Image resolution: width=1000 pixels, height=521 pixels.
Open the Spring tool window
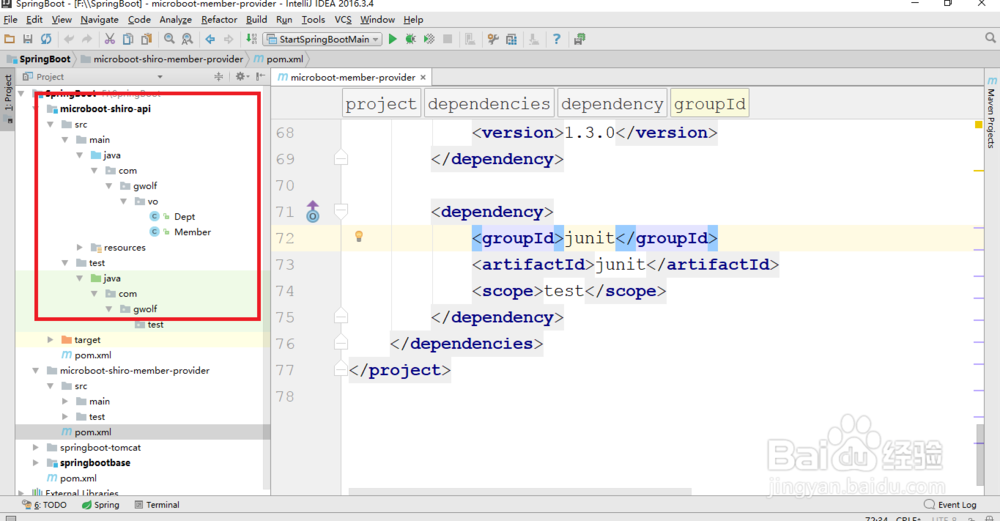pyautogui.click(x=101, y=504)
